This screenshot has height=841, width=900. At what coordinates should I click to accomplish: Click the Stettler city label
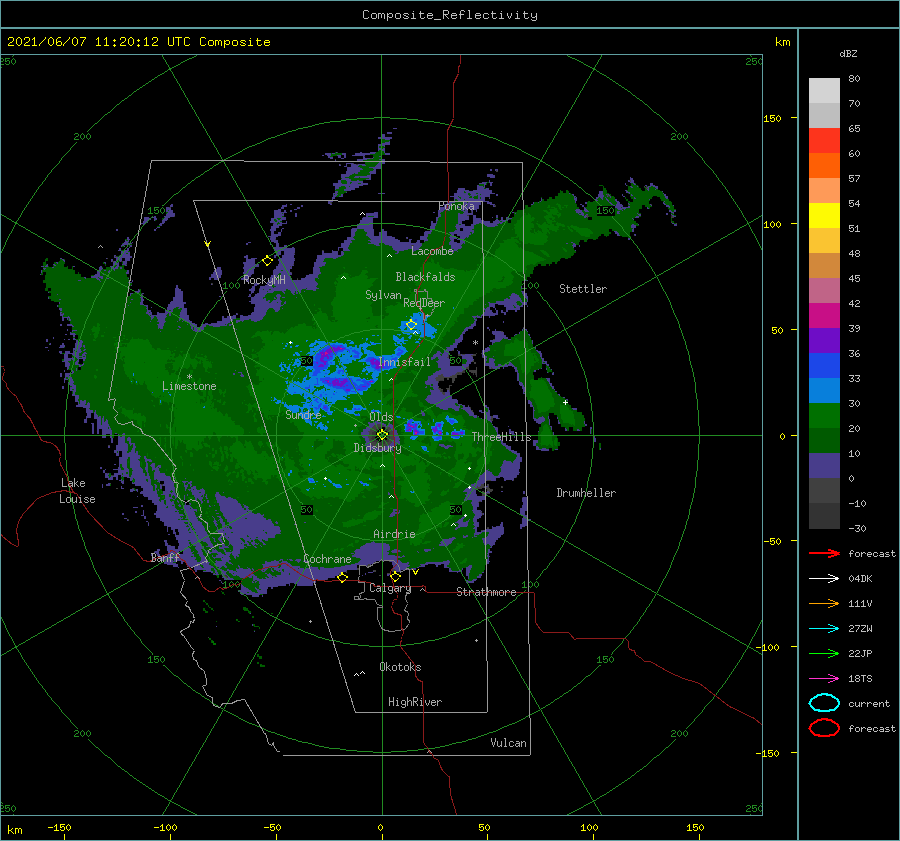pyautogui.click(x=583, y=289)
